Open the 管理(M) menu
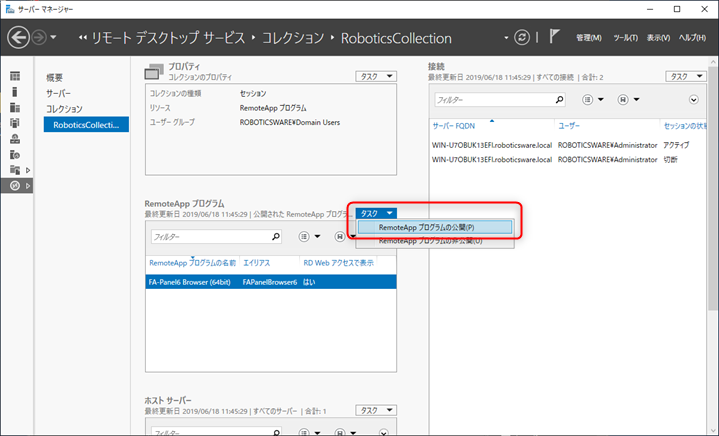The height and width of the screenshot is (436, 719). click(589, 38)
